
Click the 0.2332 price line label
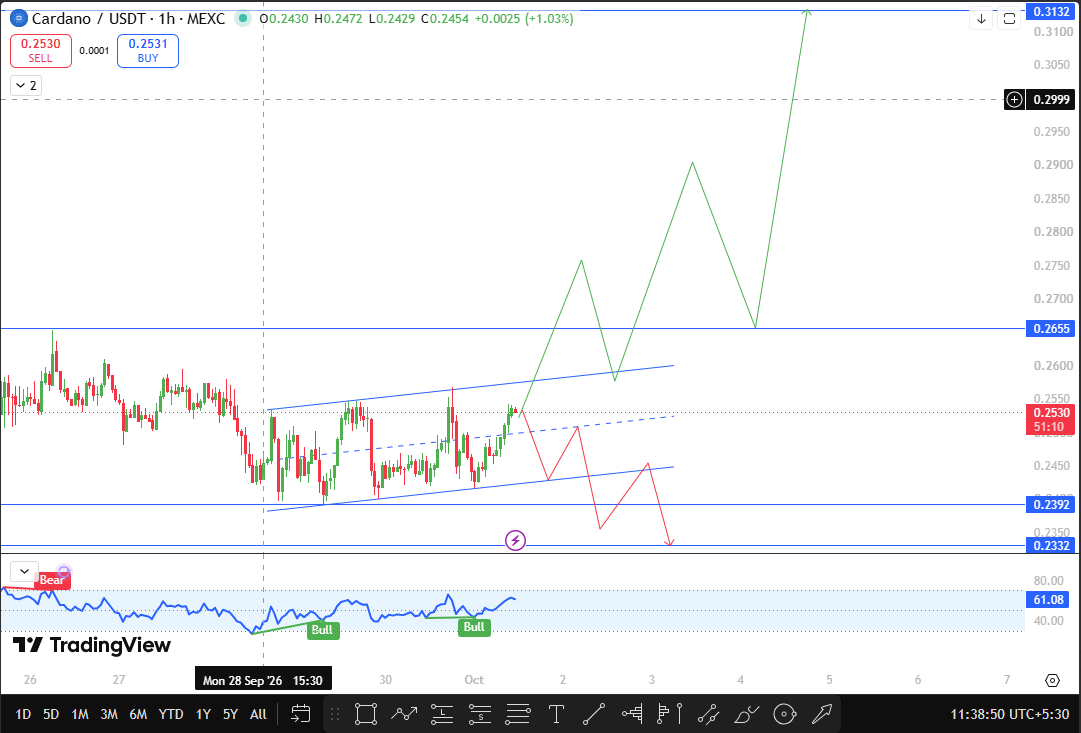click(1051, 546)
